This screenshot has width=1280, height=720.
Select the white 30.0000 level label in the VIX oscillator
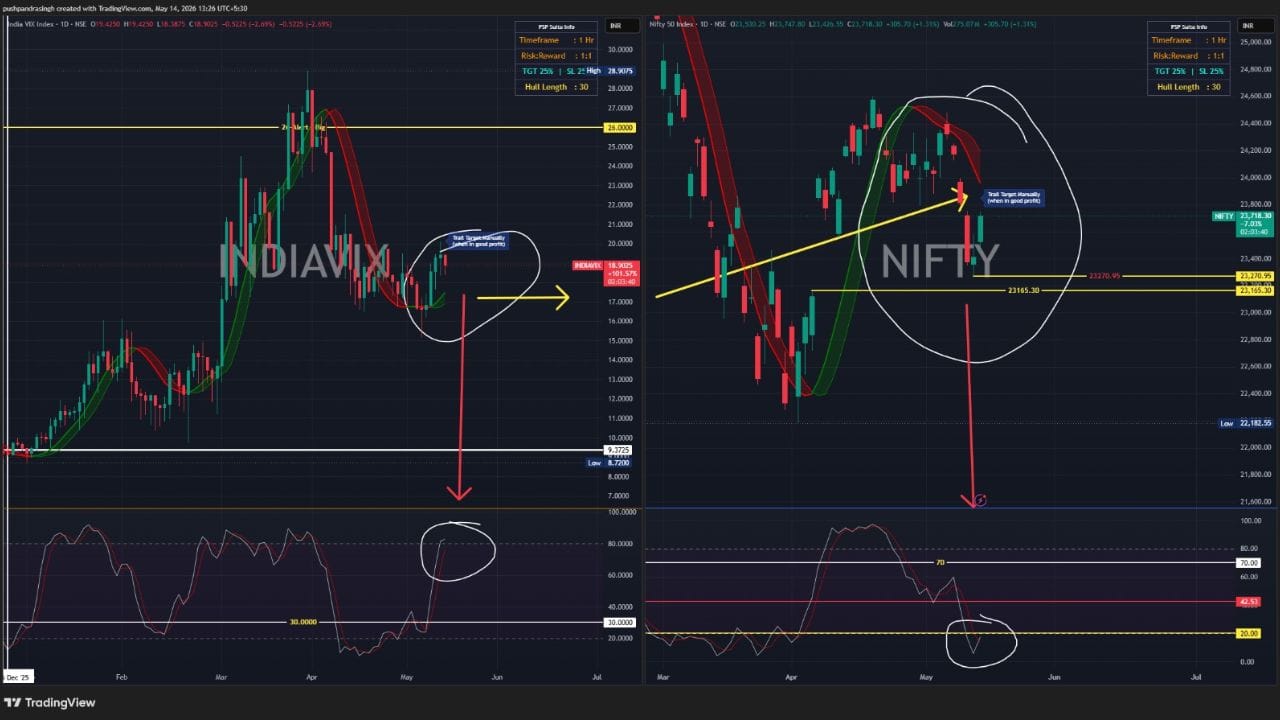(x=618, y=622)
